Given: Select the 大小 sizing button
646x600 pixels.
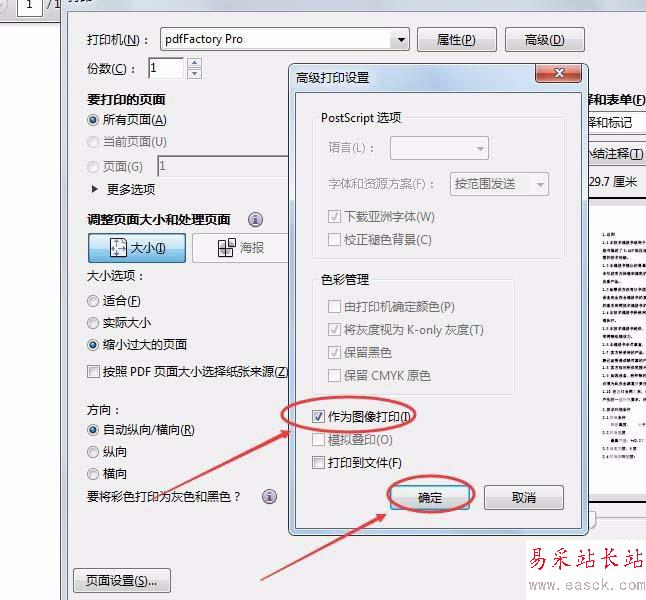Looking at the screenshot, I should tap(137, 248).
